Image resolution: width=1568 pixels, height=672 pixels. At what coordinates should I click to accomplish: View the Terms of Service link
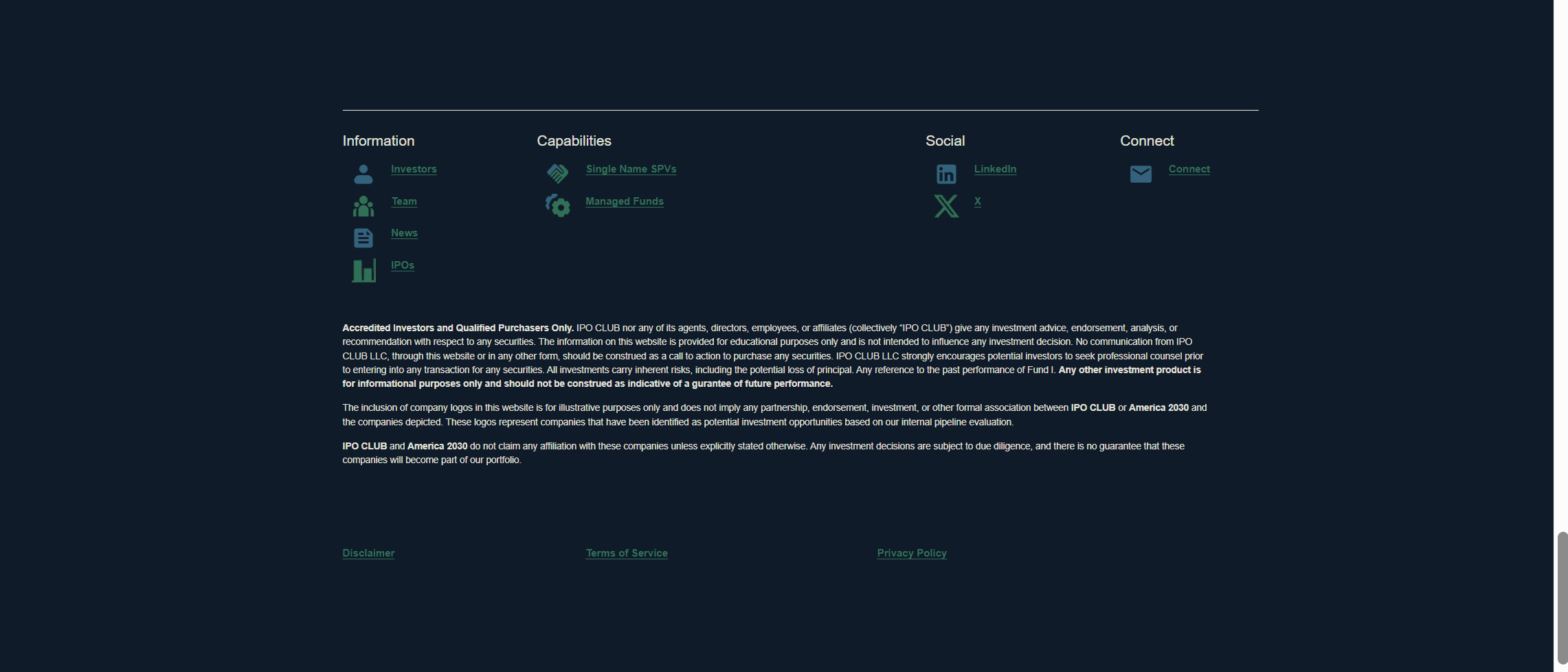pyautogui.click(x=627, y=553)
